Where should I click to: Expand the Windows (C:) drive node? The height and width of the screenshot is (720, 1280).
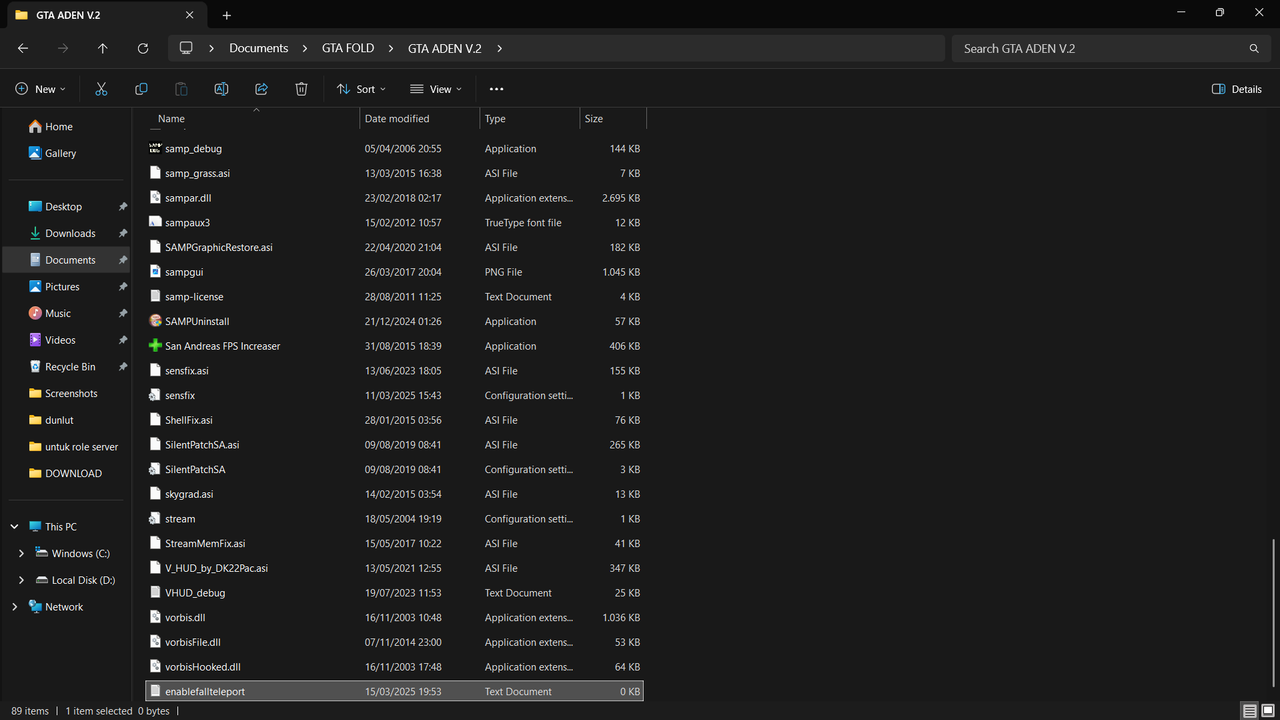pyautogui.click(x=22, y=553)
